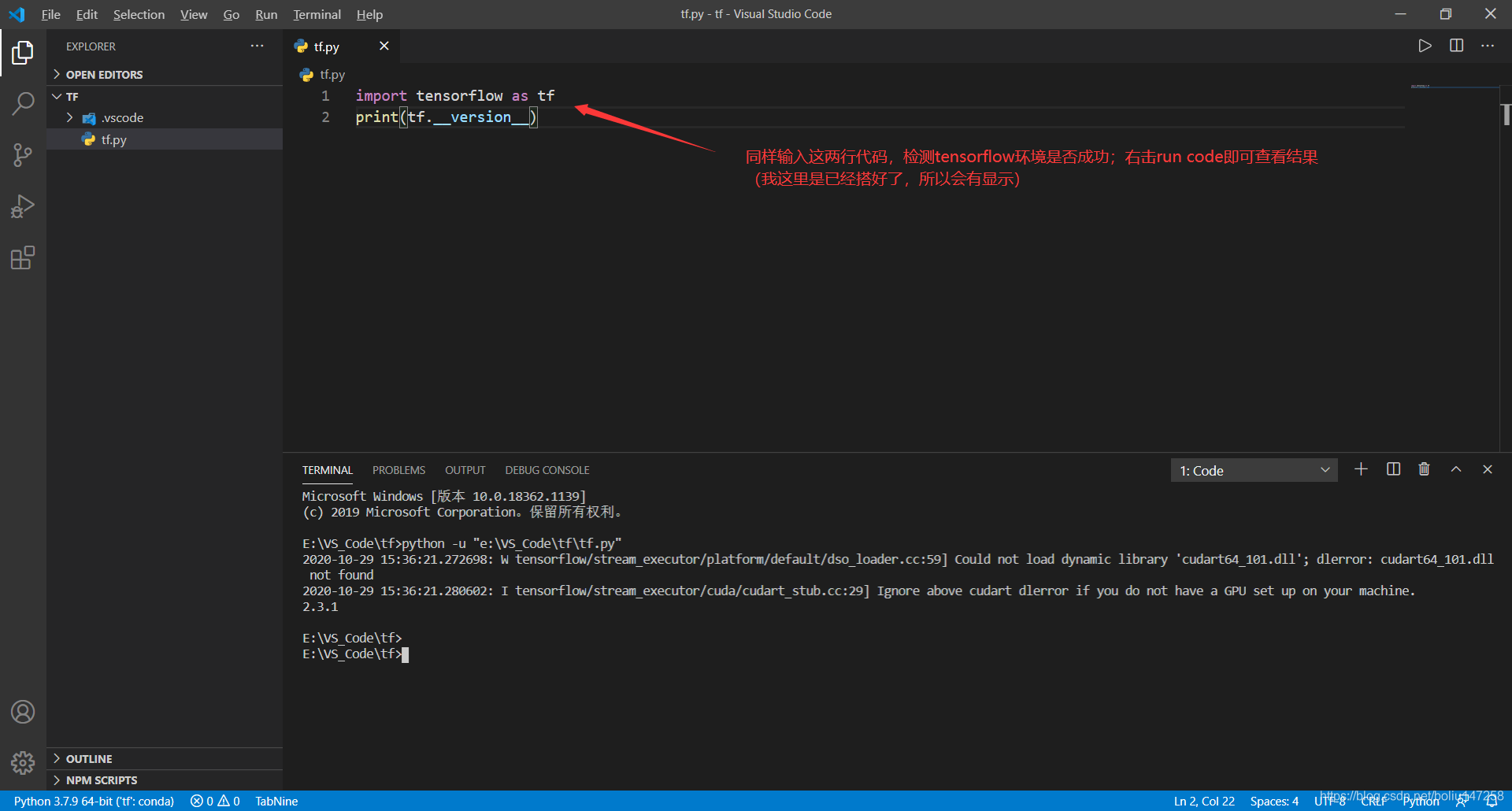
Task: Click line number 2 in the gutter
Action: click(325, 117)
